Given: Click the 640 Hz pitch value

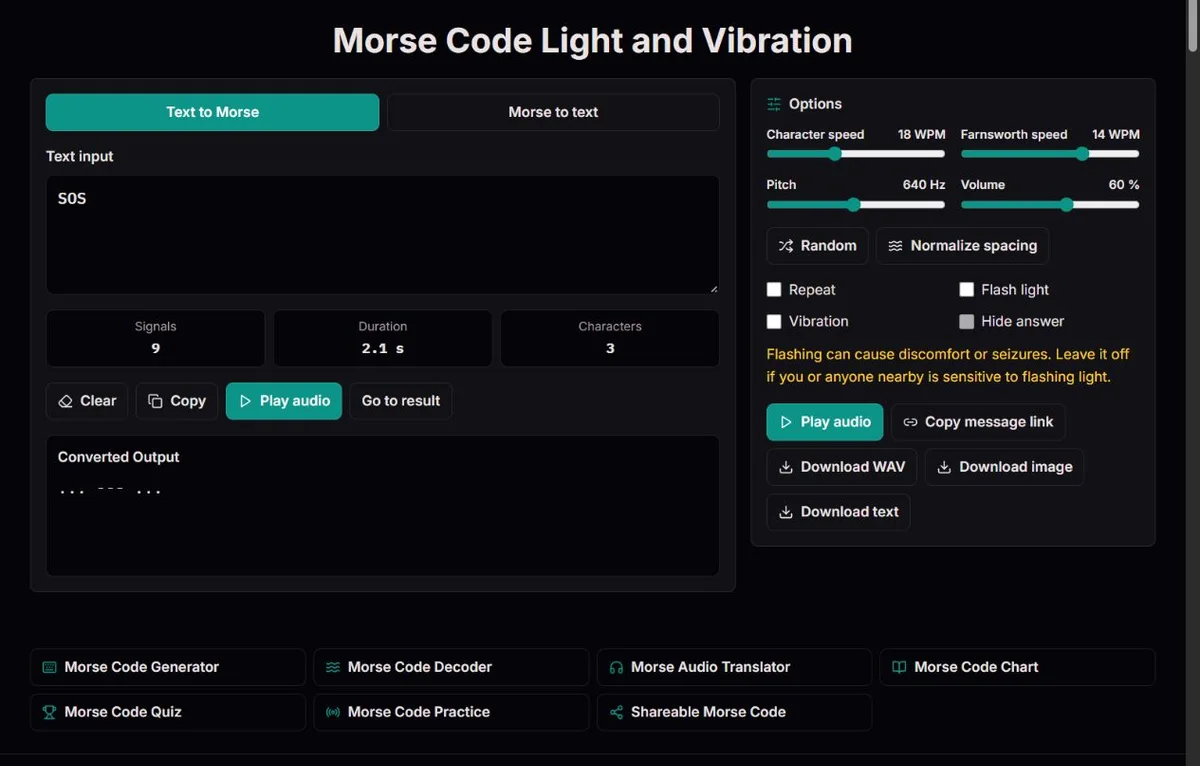Looking at the screenshot, I should pos(924,185).
